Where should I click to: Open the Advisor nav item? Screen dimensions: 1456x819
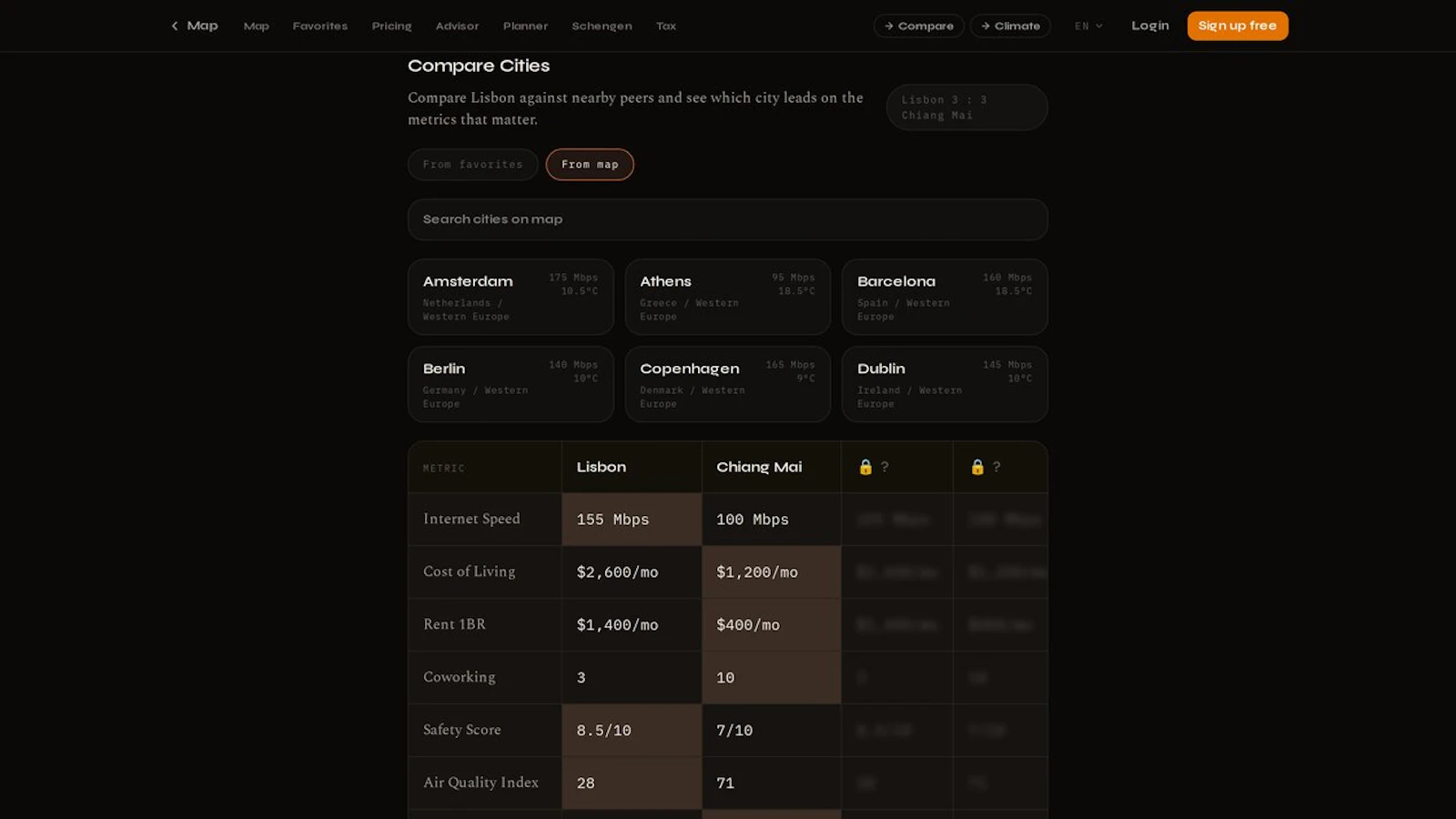(458, 26)
